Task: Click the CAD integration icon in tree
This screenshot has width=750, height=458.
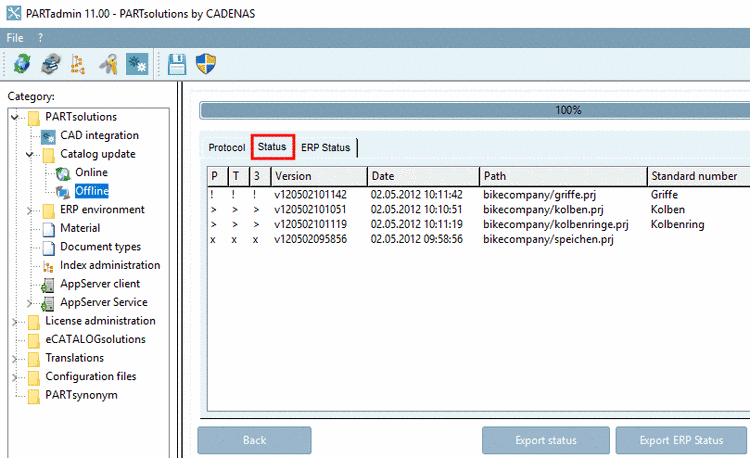Action: (48, 137)
